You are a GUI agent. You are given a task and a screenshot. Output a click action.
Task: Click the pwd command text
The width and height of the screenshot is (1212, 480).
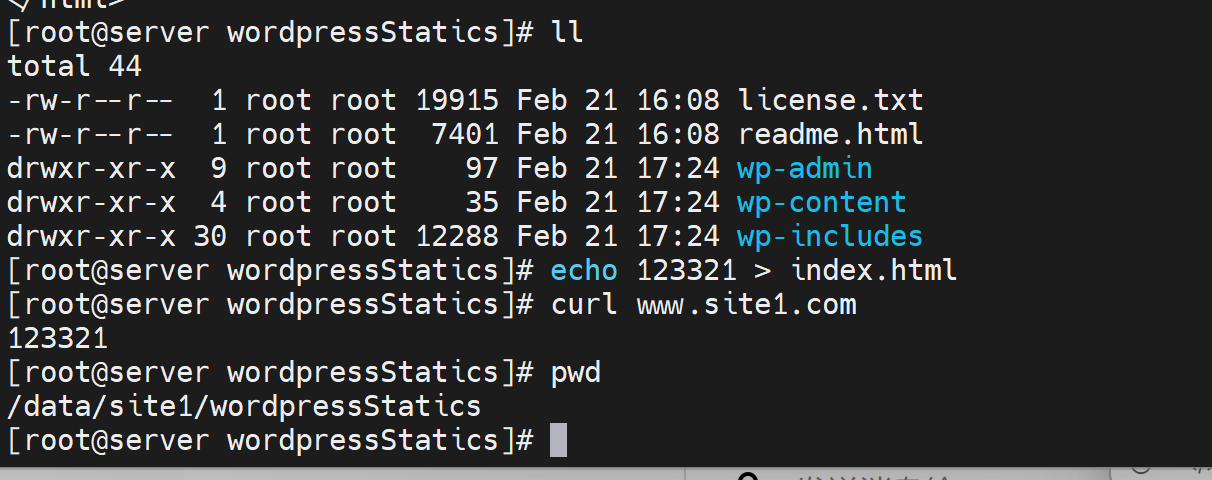tap(576, 372)
